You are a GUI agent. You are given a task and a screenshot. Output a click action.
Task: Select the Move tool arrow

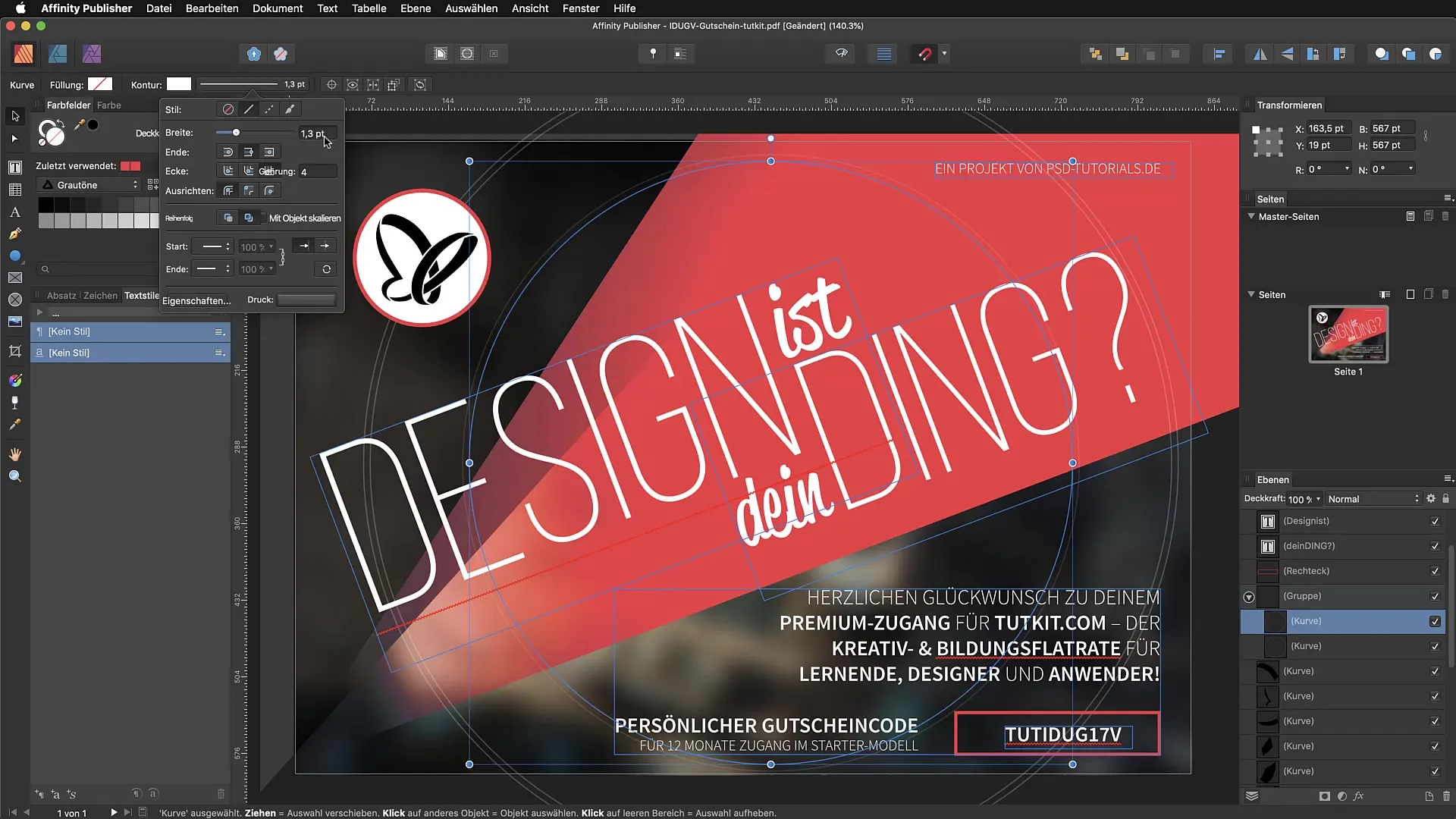point(15,116)
